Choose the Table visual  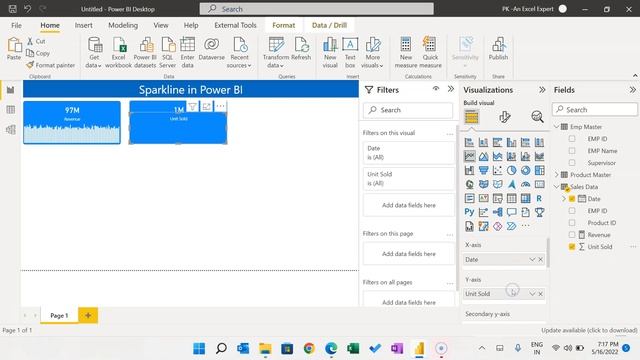point(511,198)
